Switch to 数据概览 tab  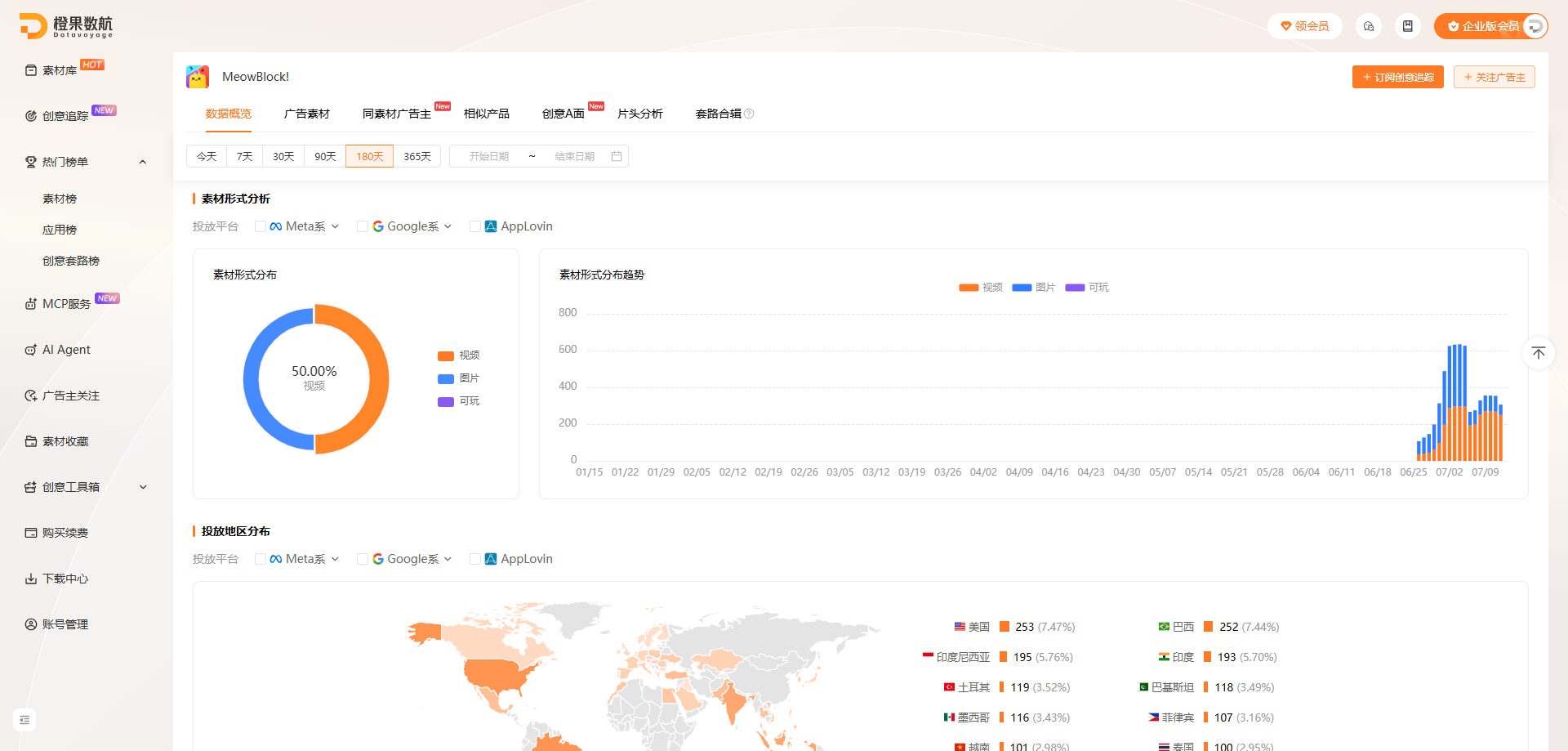click(x=229, y=114)
